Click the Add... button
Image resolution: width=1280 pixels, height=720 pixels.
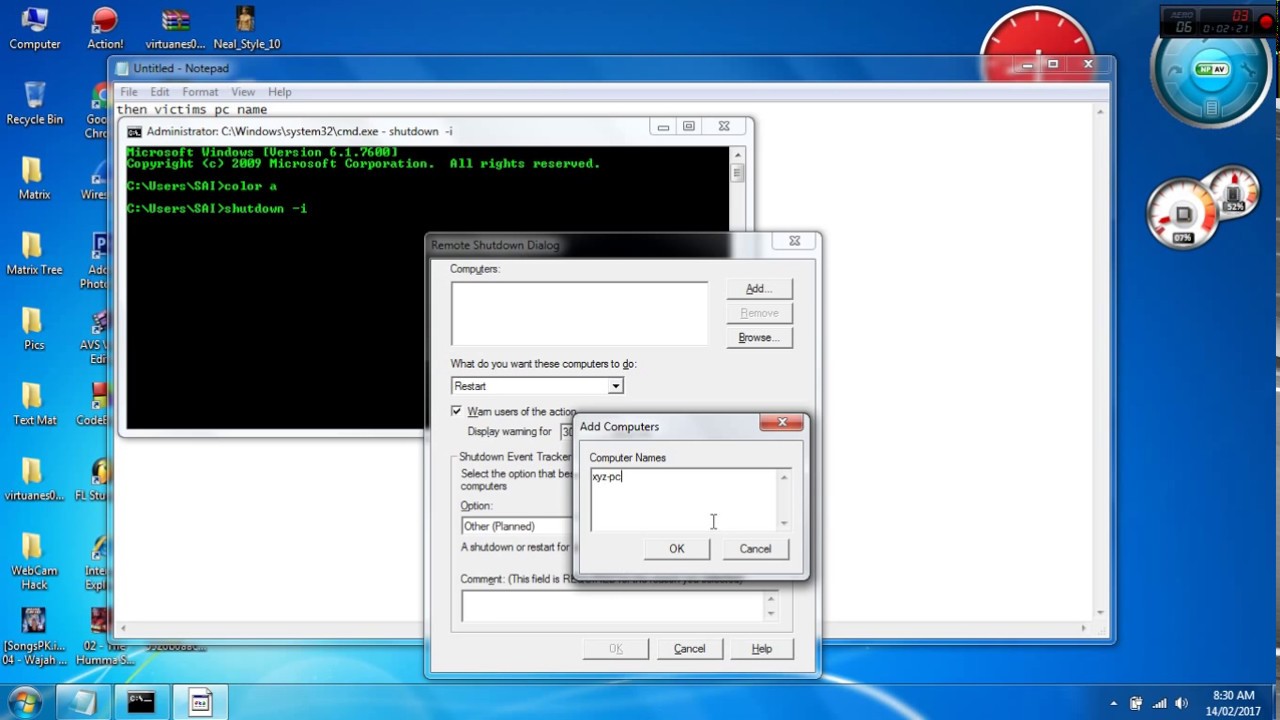tap(759, 288)
